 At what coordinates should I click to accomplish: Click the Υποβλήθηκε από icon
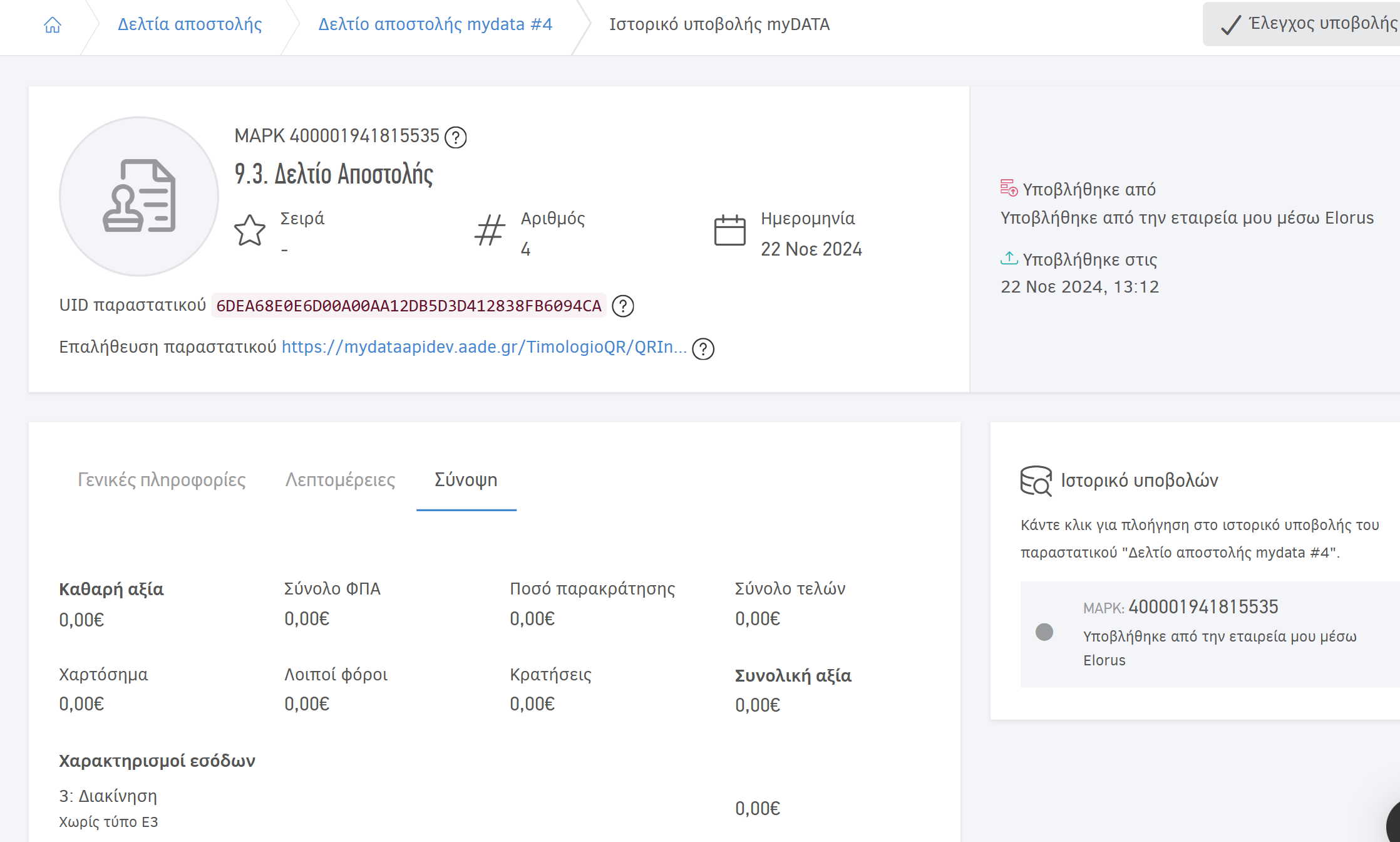tap(1009, 188)
